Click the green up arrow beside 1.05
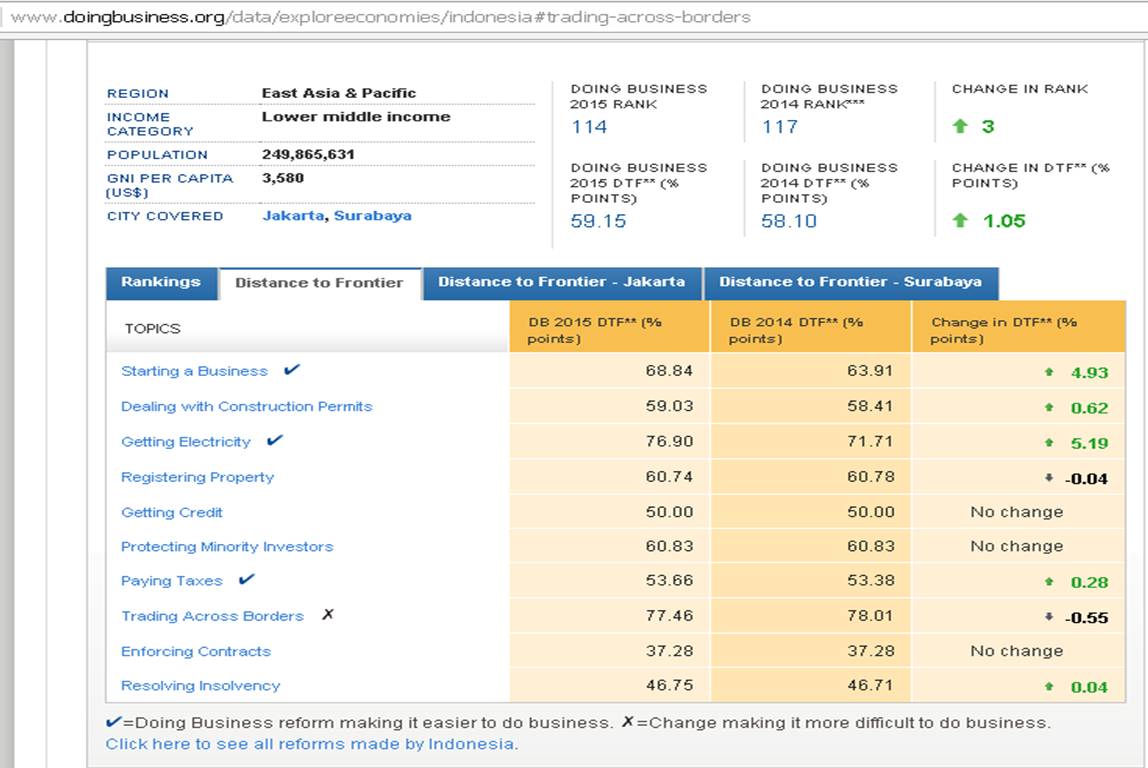1148x768 pixels. point(960,220)
